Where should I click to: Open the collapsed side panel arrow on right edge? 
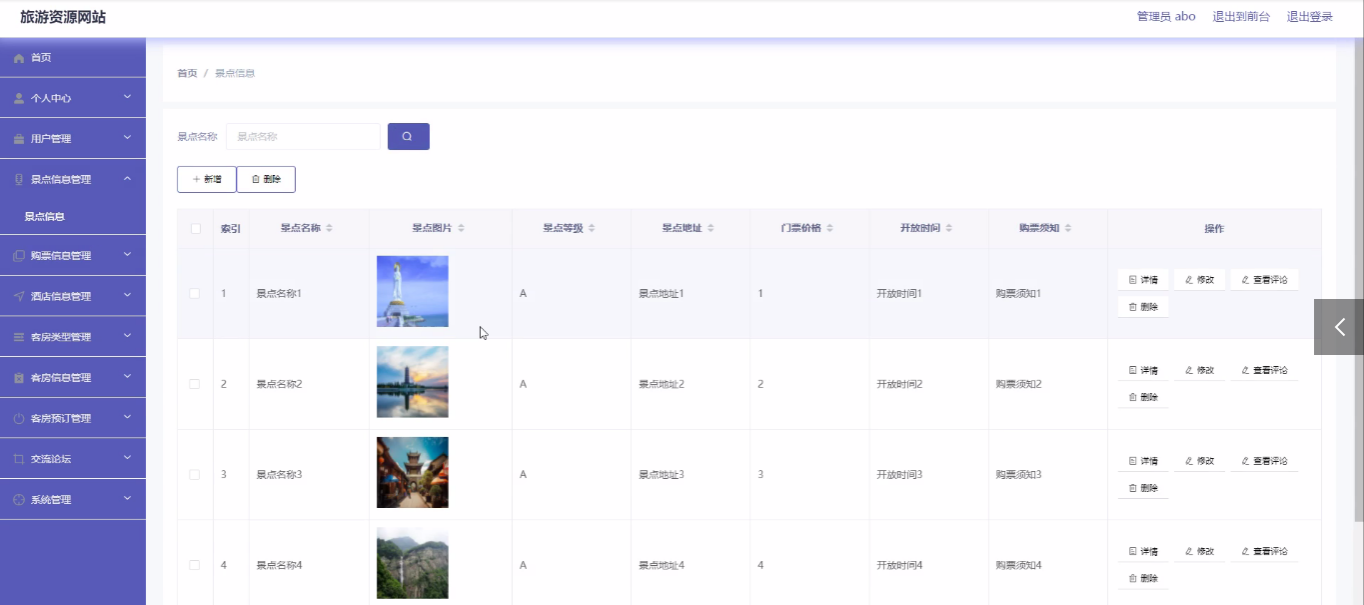(x=1339, y=327)
